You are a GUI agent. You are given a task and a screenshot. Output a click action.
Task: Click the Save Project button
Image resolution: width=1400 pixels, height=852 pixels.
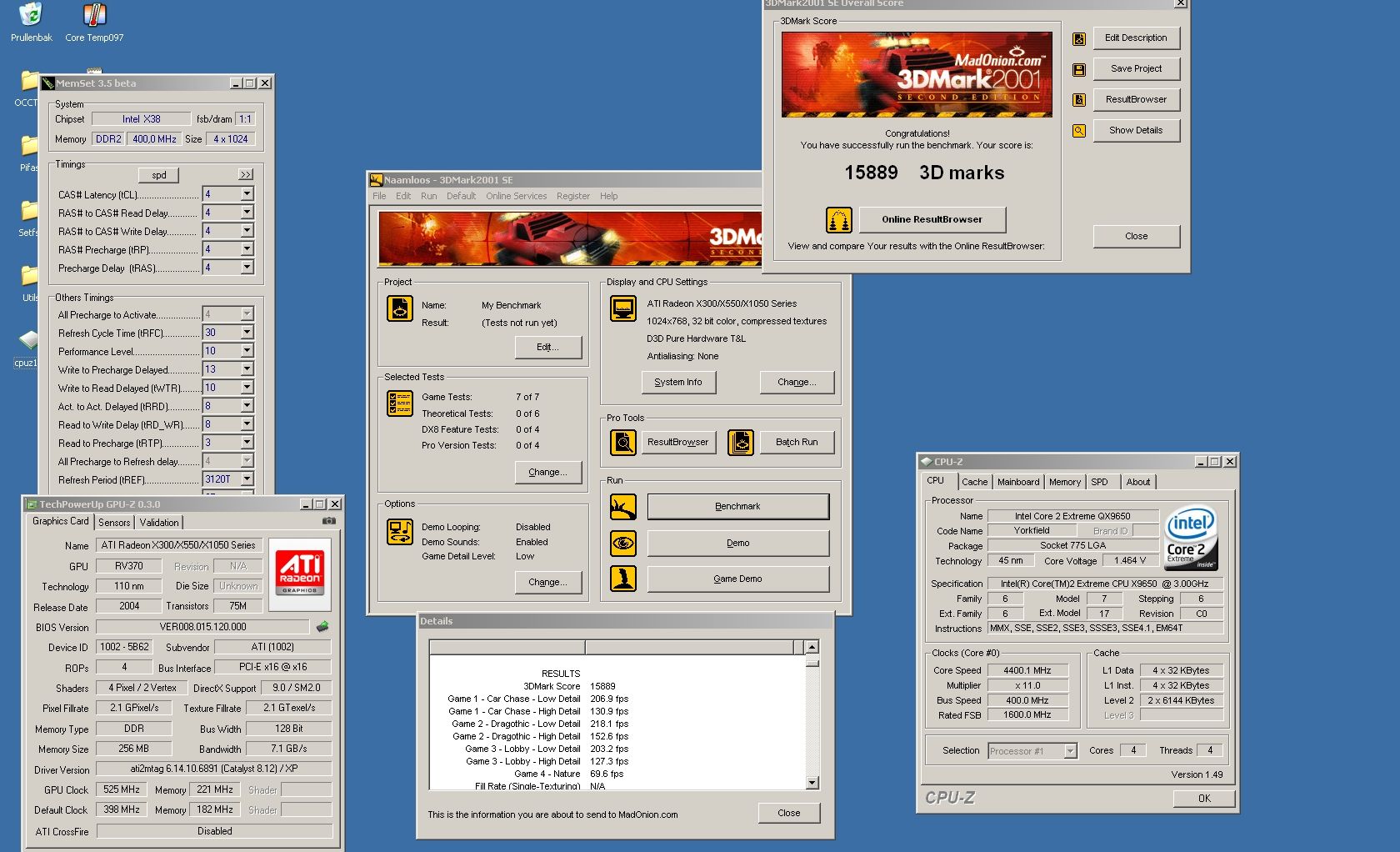[x=1136, y=69]
